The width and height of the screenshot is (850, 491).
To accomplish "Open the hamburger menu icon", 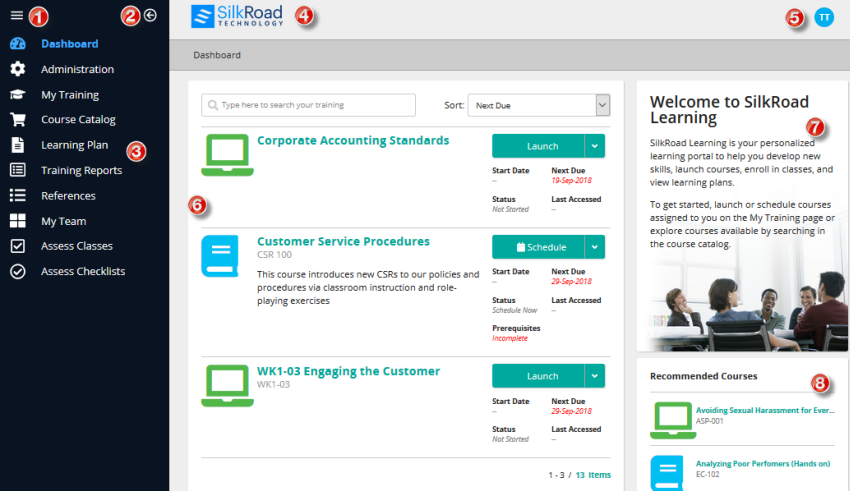I will pos(17,15).
